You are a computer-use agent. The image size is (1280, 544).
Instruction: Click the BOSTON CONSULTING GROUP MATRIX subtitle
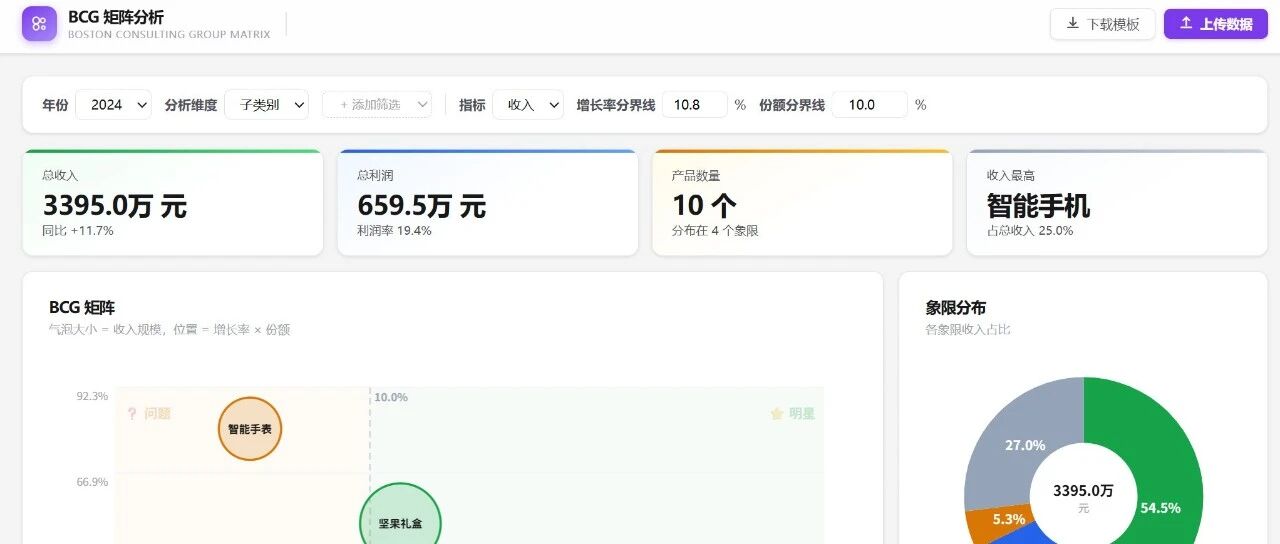(169, 34)
